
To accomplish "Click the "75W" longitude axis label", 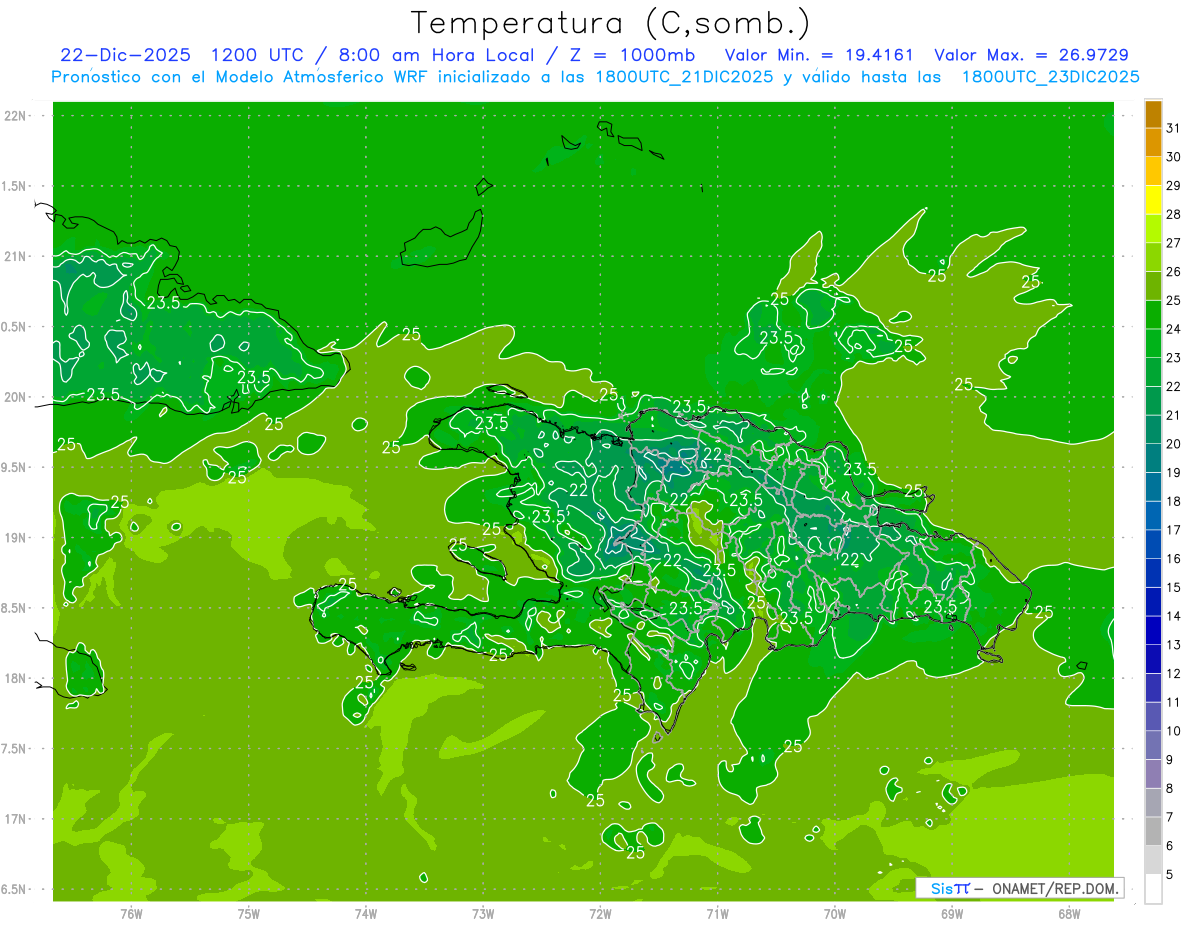I will (x=249, y=913).
